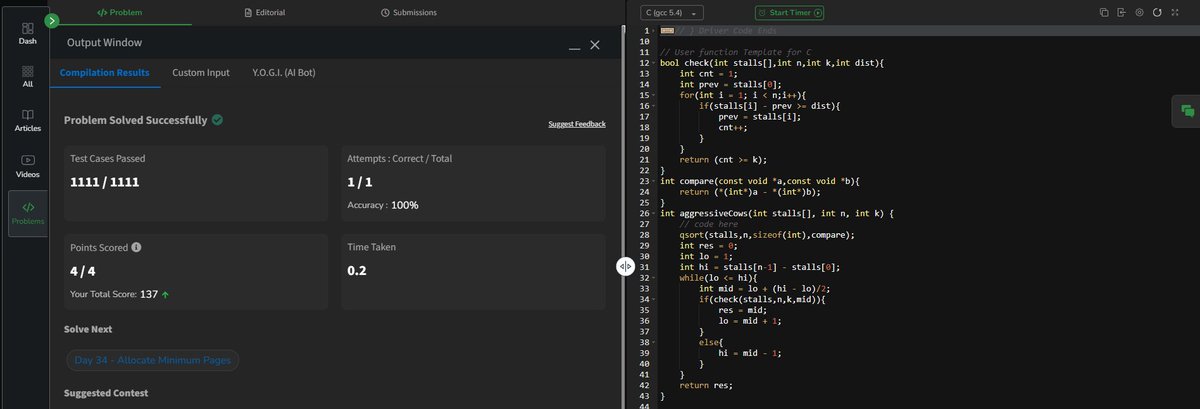Screen dimensions: 1200x409
Task: Collapse the driver code fold on line 1
Action: tap(654, 31)
